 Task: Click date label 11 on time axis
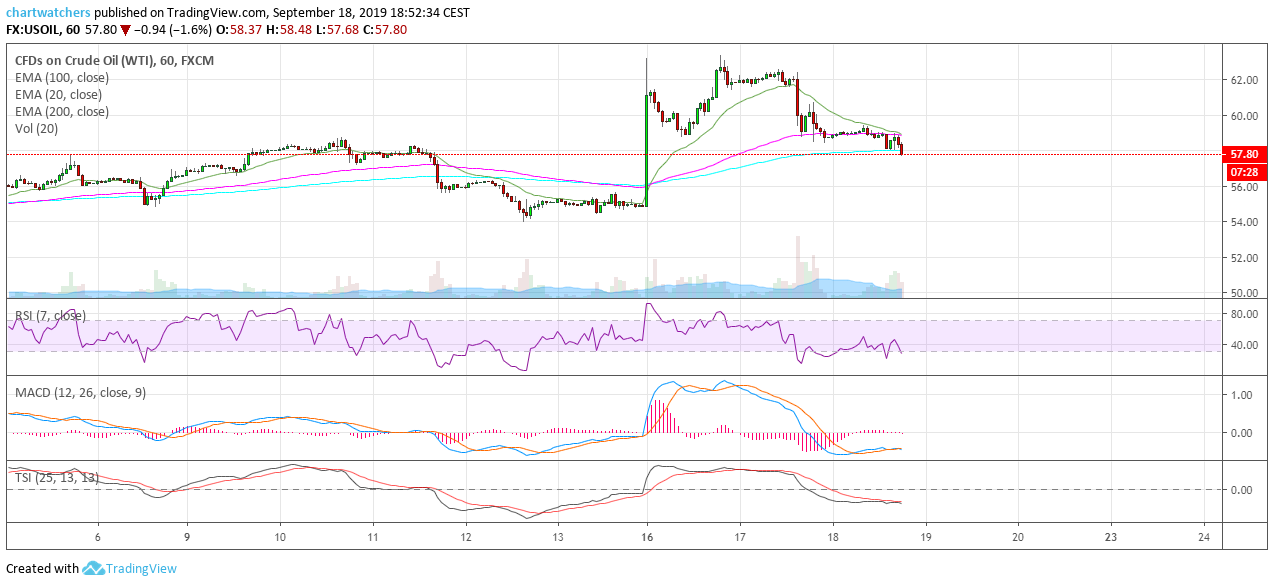click(x=372, y=536)
